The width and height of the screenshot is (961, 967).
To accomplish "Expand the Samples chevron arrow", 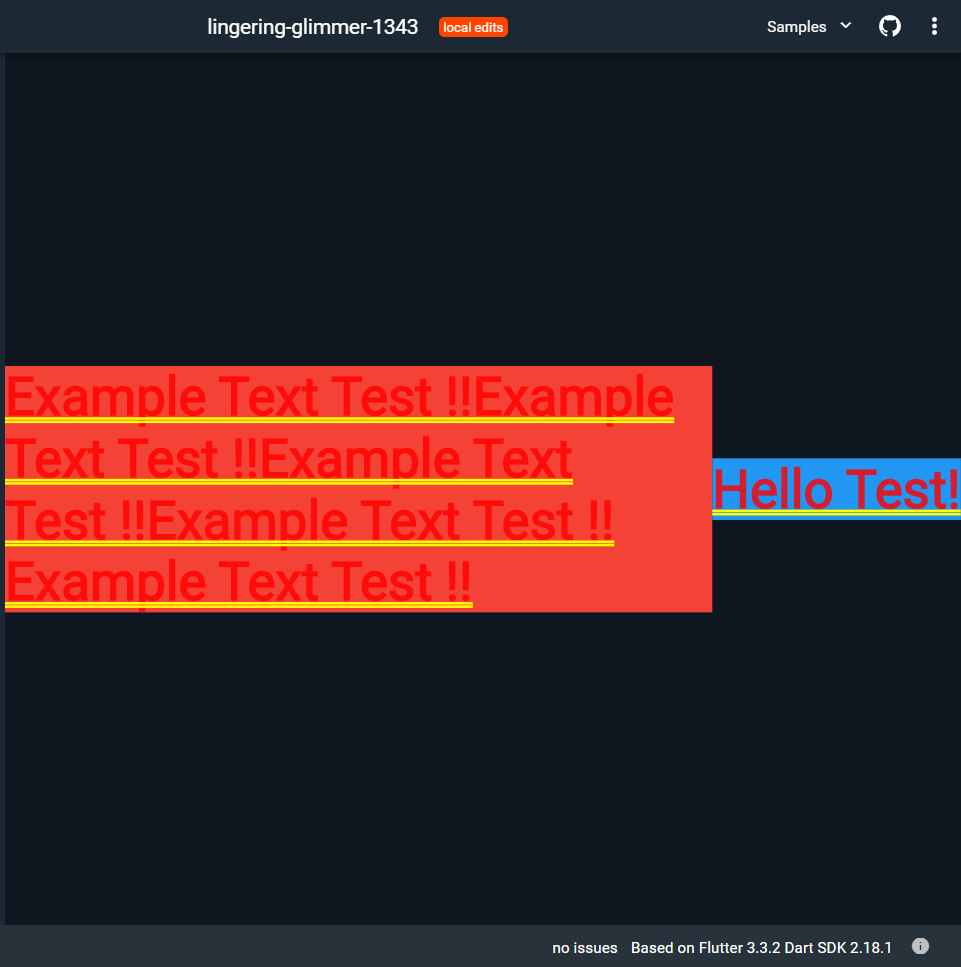I will pyautogui.click(x=846, y=26).
